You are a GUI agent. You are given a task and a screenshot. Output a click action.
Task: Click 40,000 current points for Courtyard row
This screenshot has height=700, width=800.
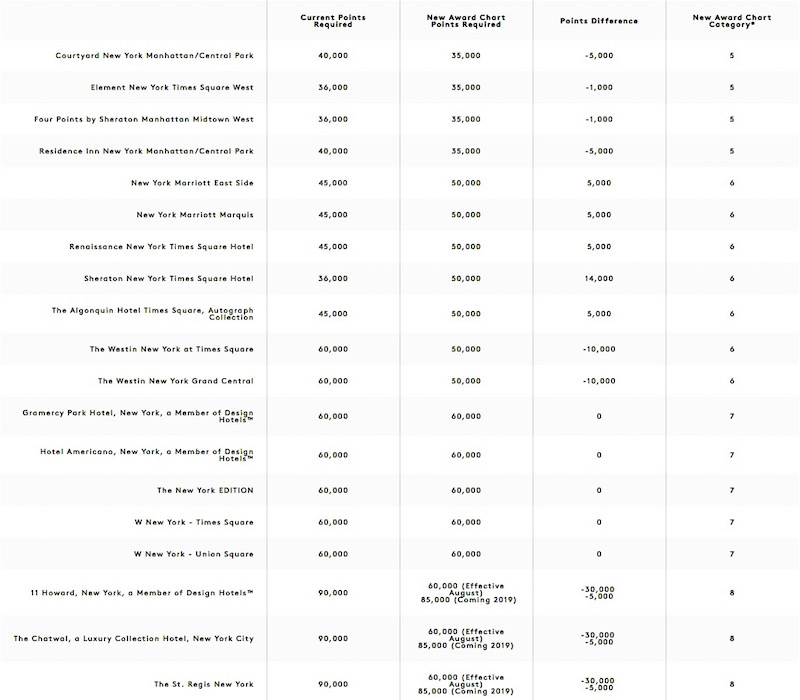[x=333, y=56]
